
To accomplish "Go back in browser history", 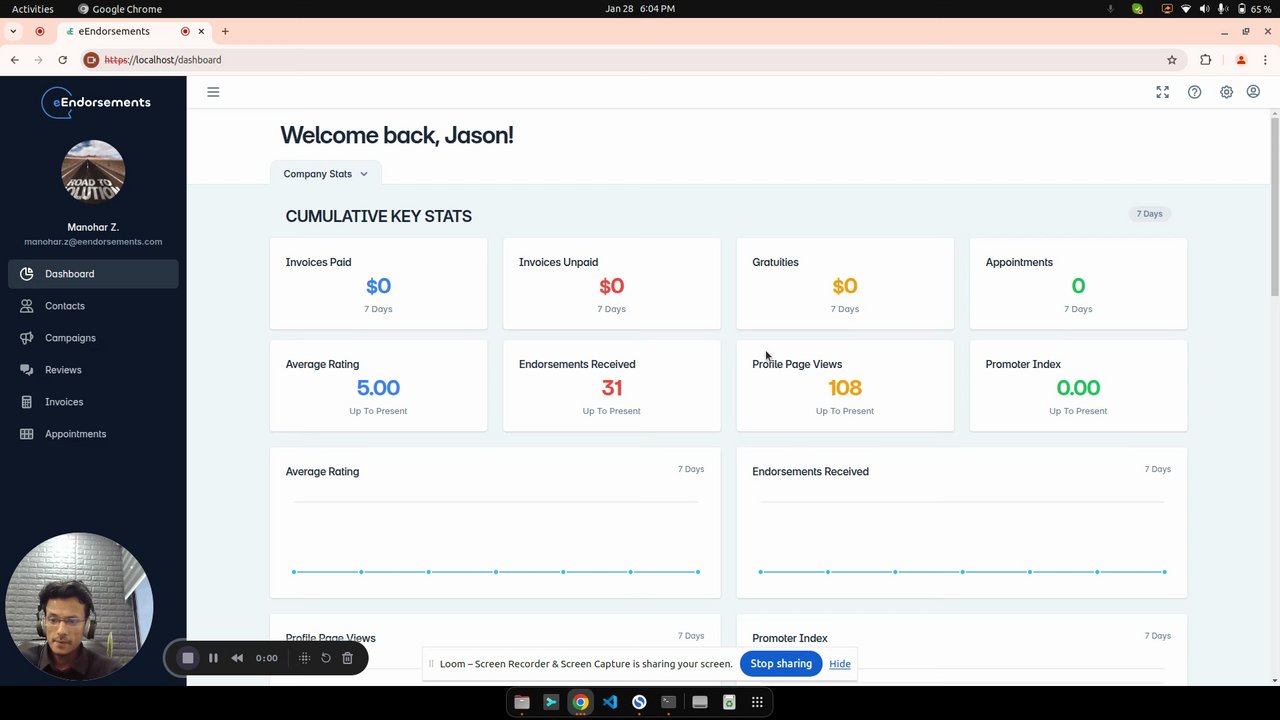I will pos(14,60).
